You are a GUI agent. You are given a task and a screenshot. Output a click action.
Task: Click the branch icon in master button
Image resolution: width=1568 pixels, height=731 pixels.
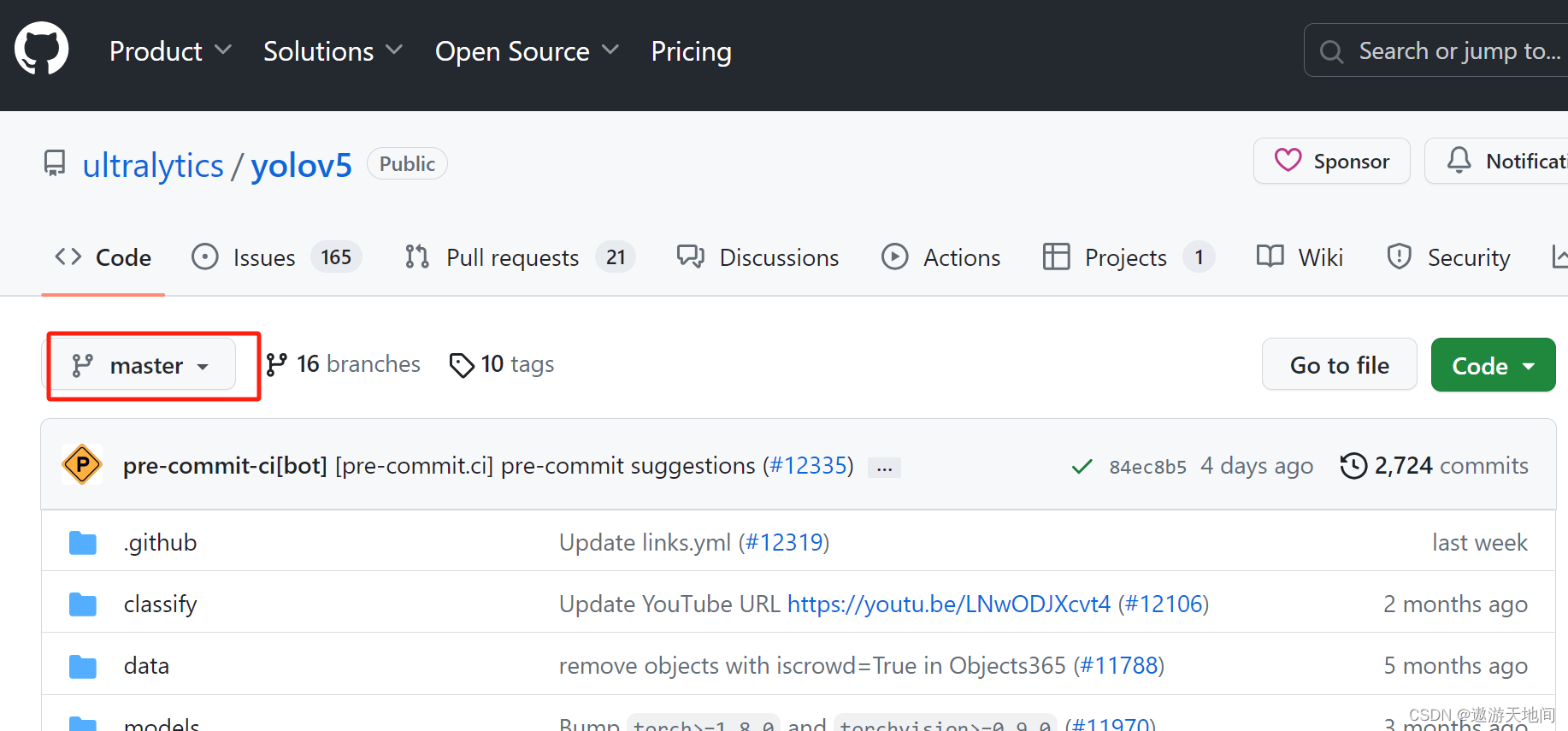pyautogui.click(x=82, y=365)
